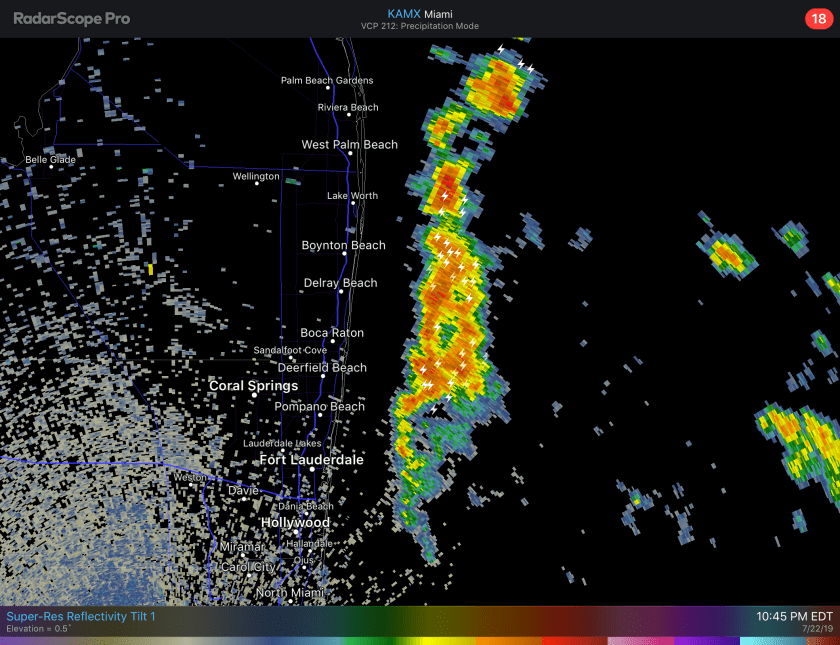Click the West Palm Beach city dot
The height and width of the screenshot is (645, 840).
click(x=349, y=154)
